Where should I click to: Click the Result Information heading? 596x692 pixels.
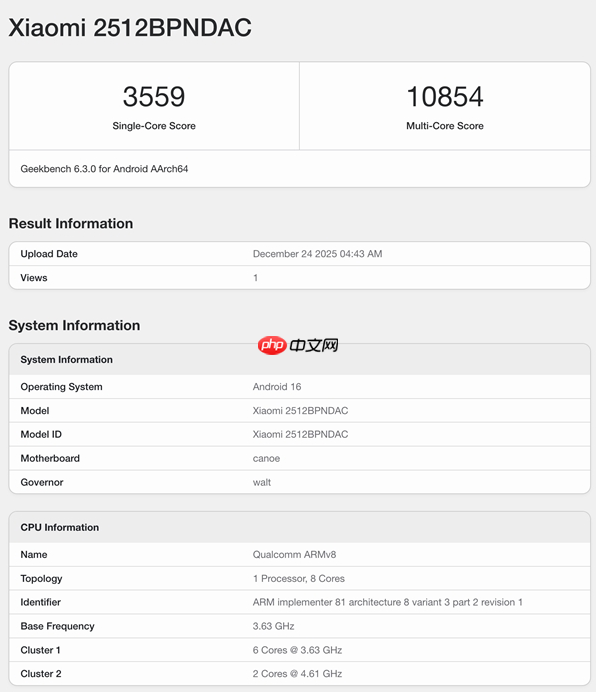(x=71, y=223)
